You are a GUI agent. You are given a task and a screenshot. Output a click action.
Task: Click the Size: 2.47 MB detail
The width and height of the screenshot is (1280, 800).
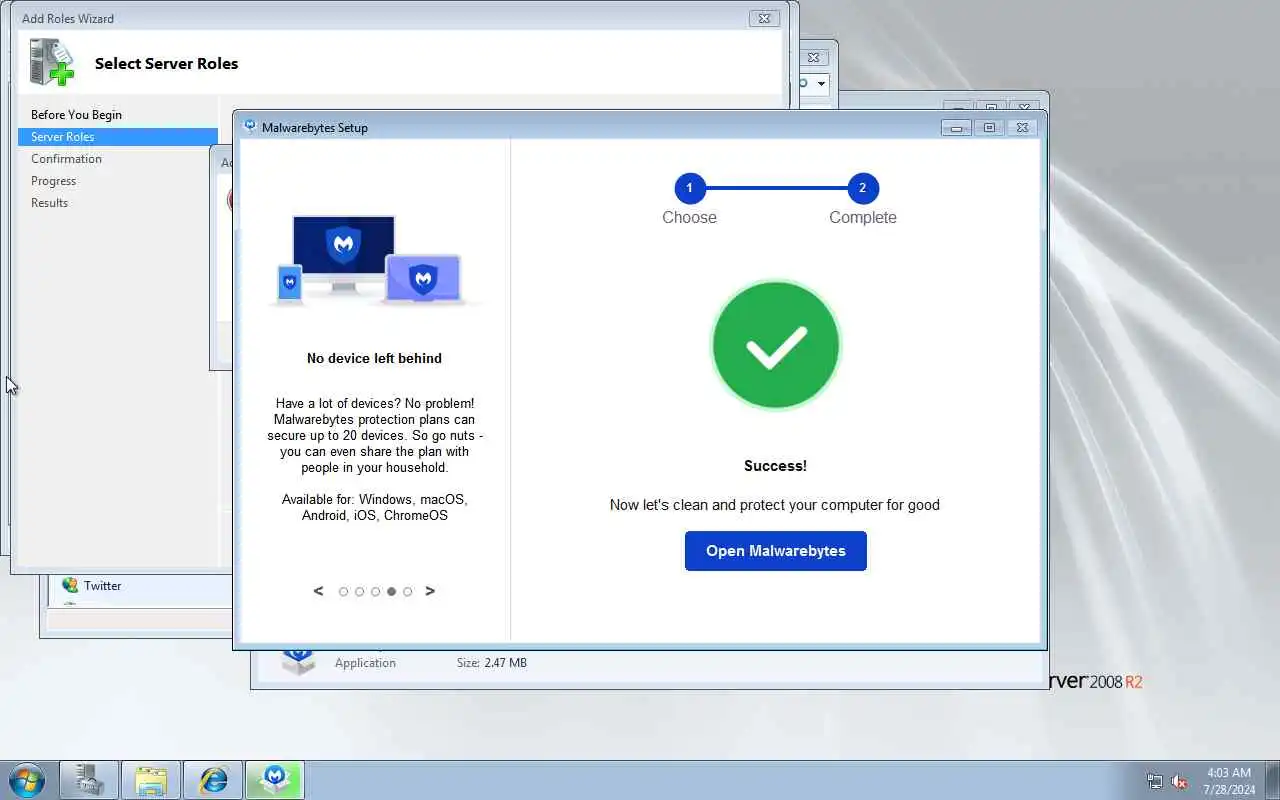492,663
